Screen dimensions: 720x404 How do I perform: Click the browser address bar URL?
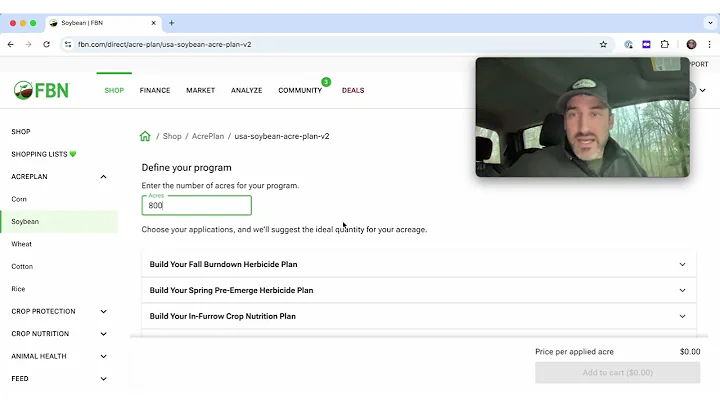164,45
